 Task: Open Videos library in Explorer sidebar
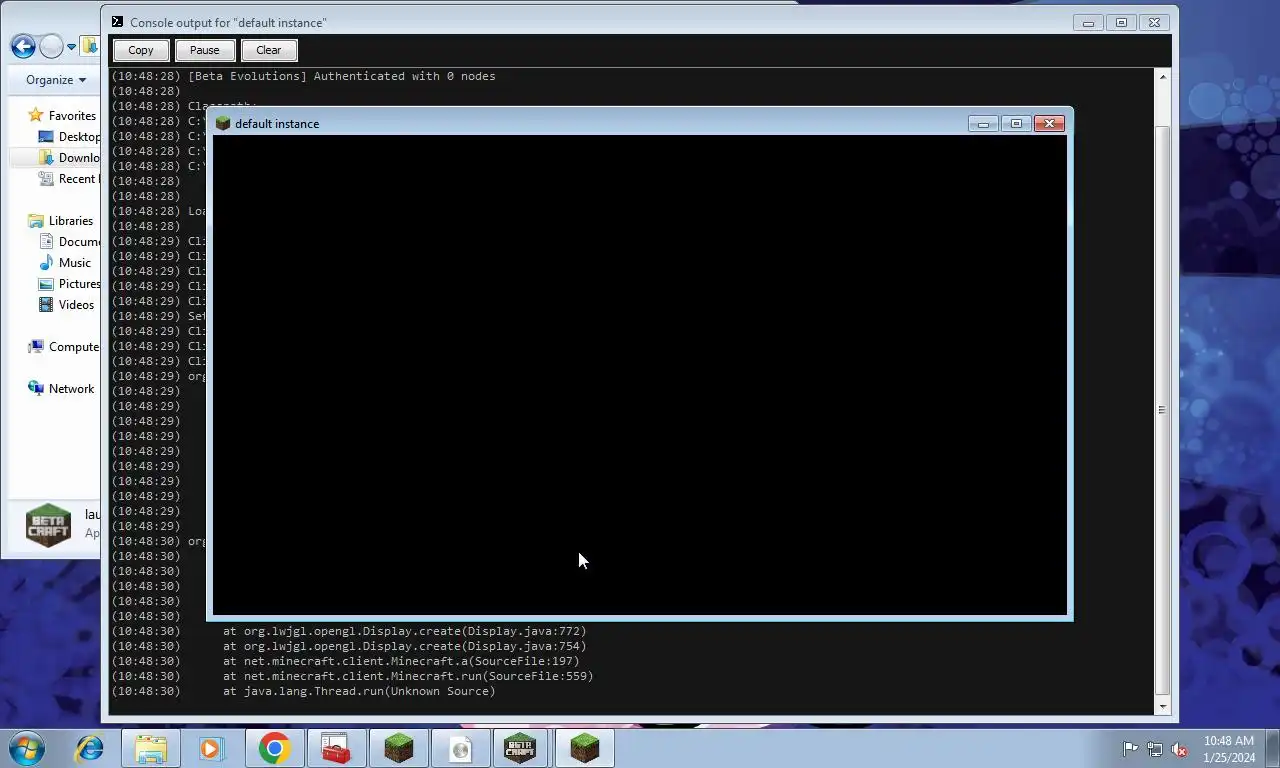(76, 305)
